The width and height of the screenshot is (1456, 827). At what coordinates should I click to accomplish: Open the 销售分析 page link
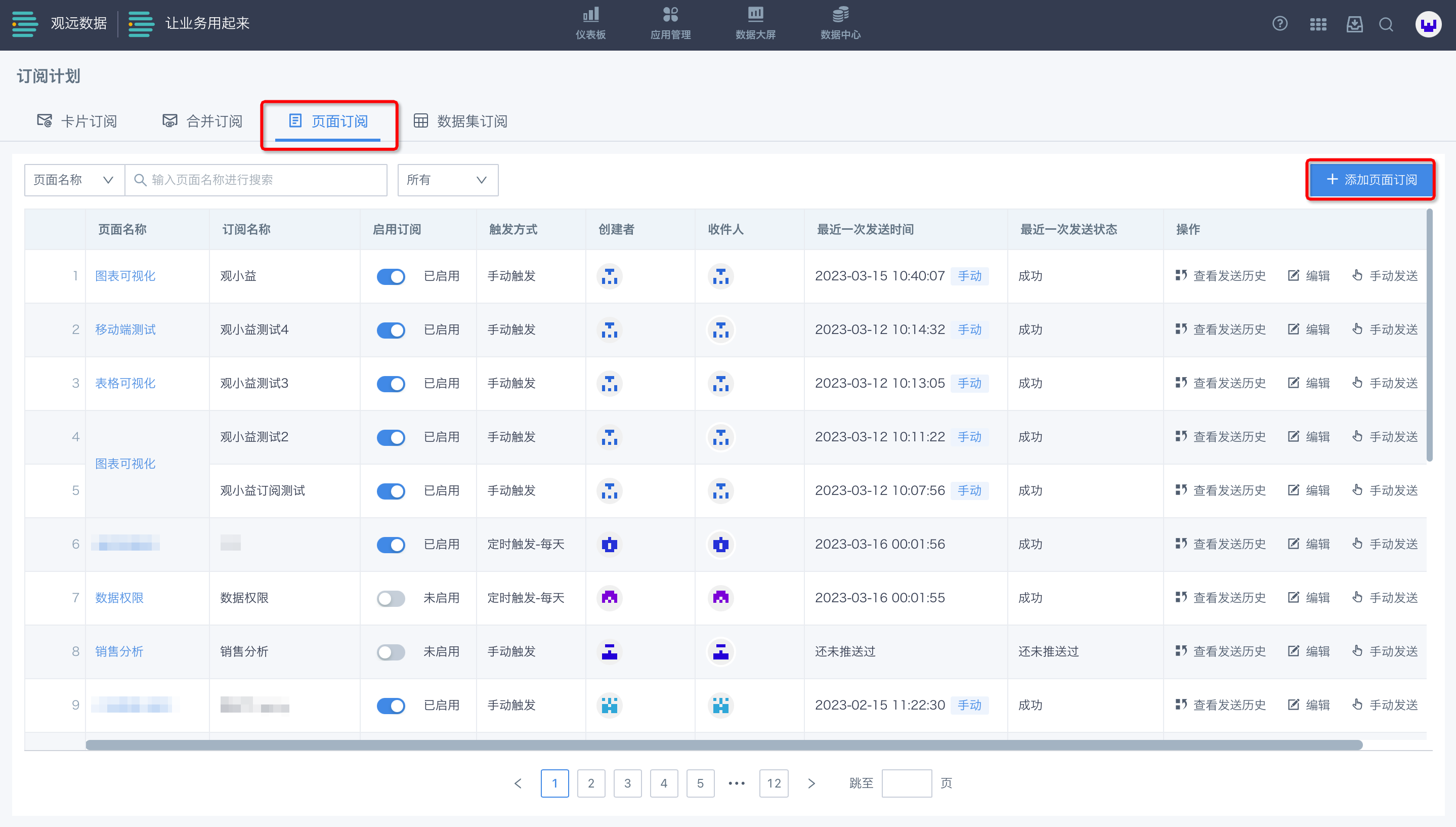tap(119, 651)
